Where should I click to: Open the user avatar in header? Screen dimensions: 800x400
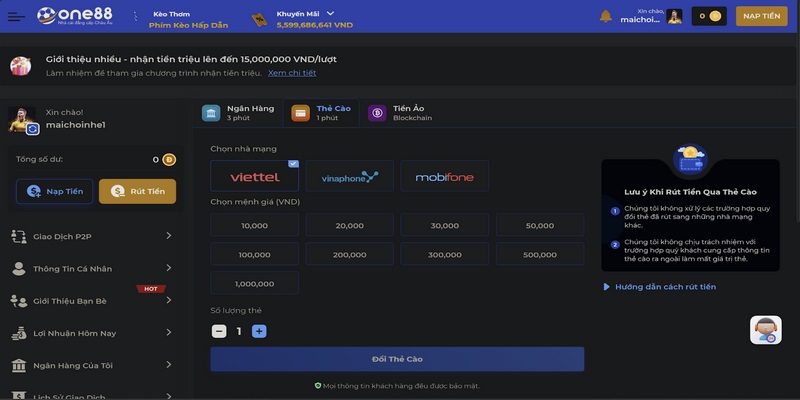click(674, 16)
